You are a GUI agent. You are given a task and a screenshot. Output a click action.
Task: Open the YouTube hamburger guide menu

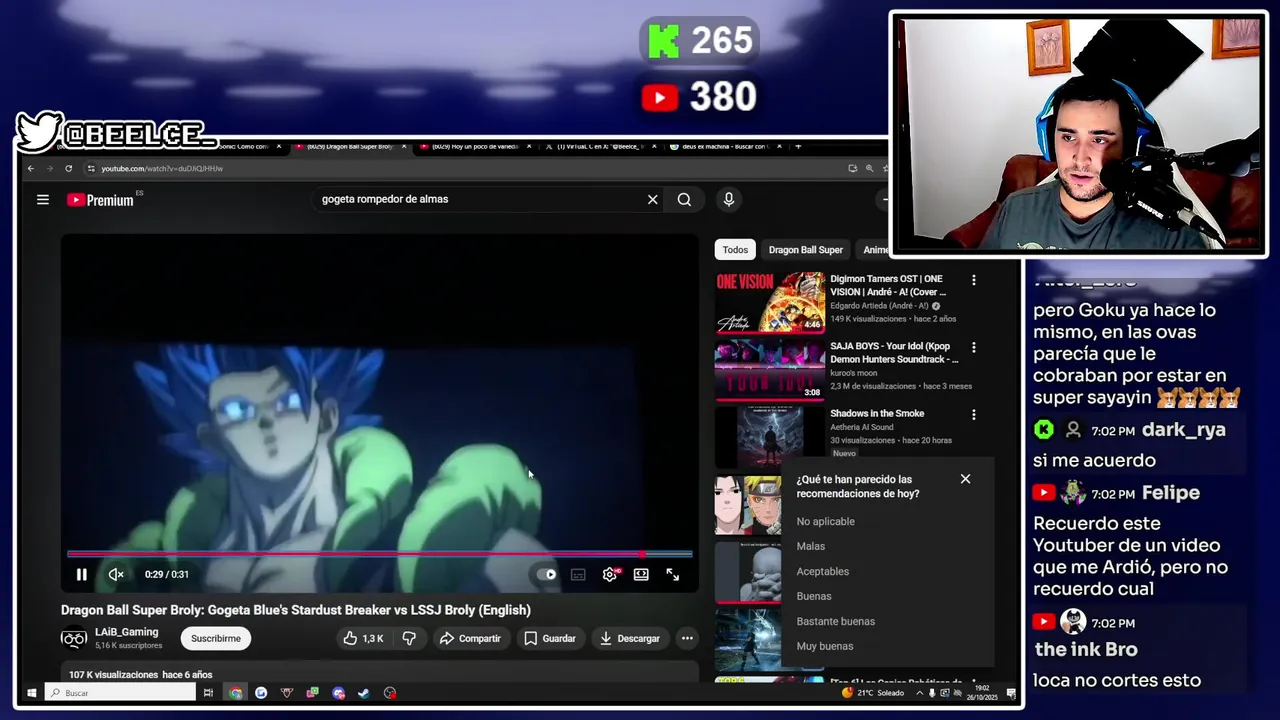point(43,200)
